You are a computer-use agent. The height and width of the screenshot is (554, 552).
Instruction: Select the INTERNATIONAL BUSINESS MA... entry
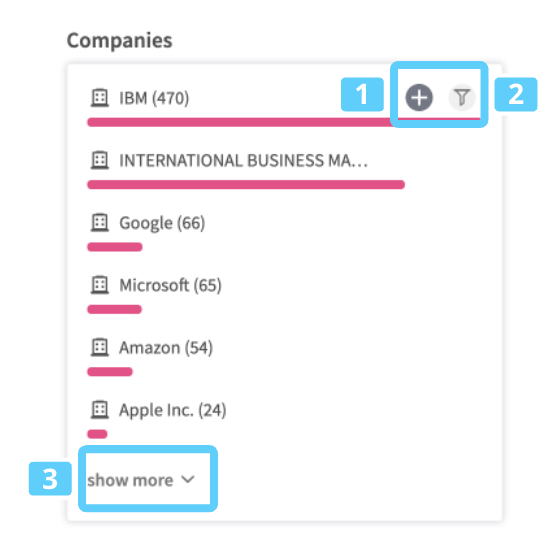(243, 161)
